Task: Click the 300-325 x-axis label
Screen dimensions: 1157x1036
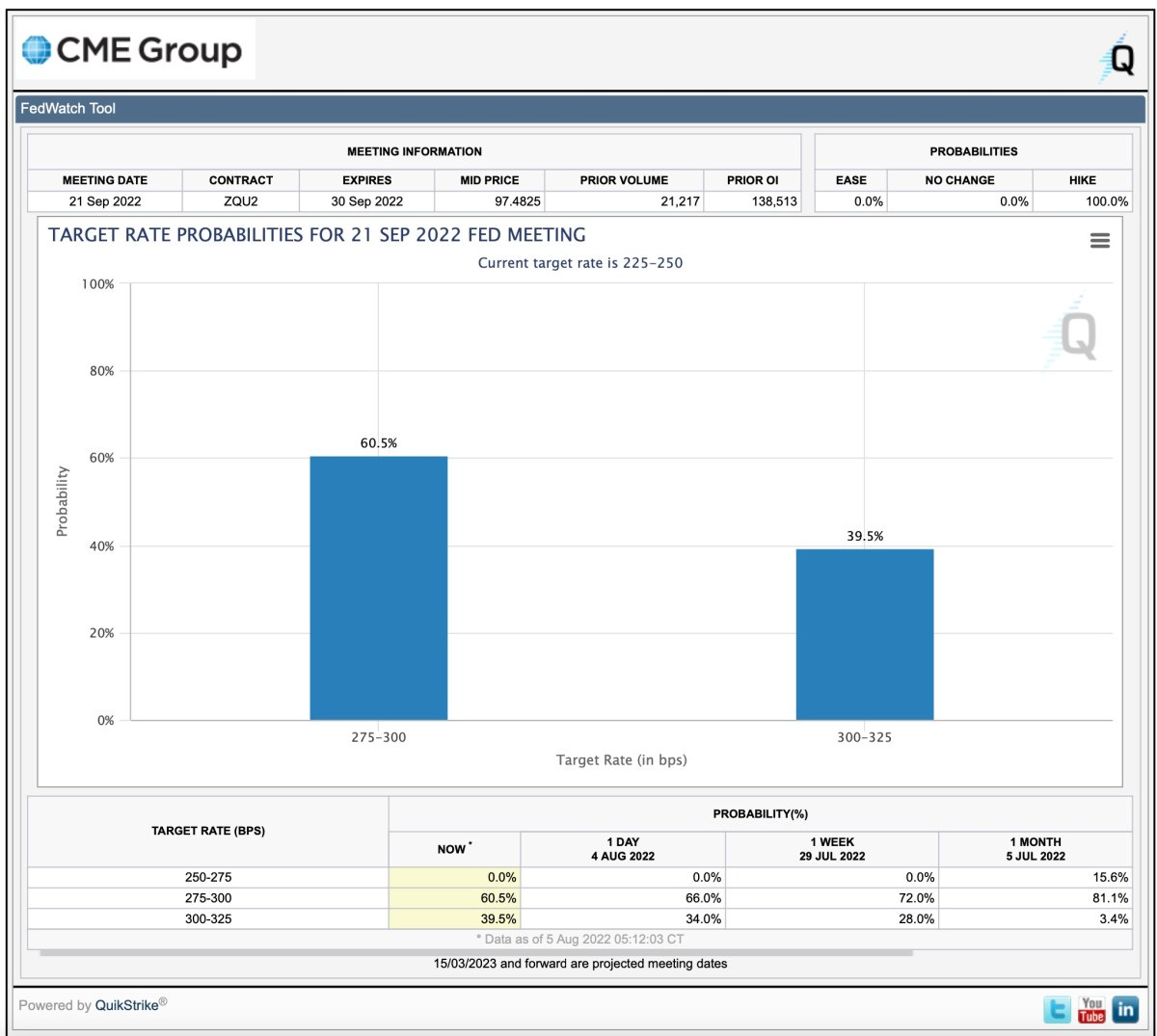Action: (x=865, y=737)
